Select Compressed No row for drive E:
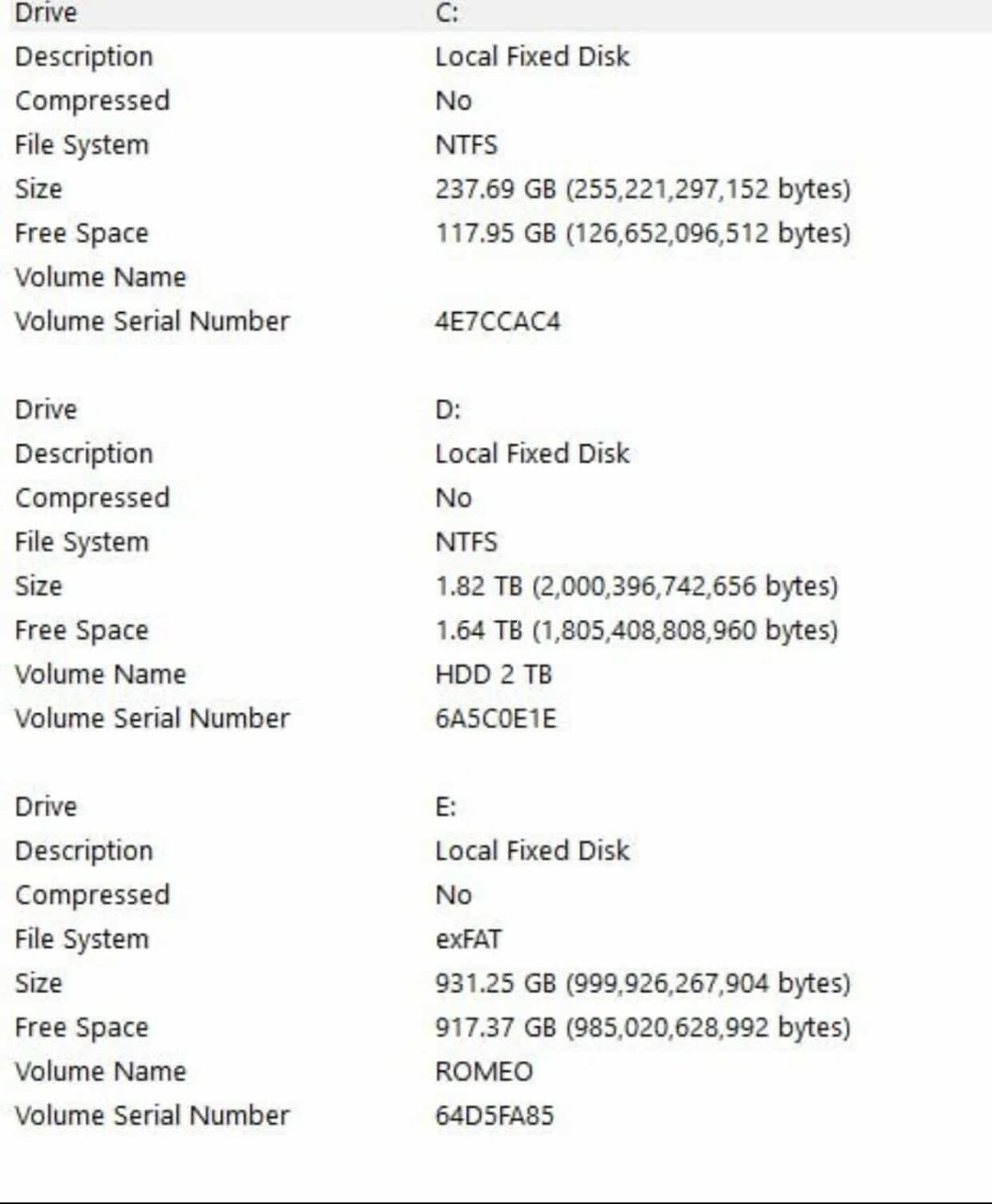 tap(499, 894)
